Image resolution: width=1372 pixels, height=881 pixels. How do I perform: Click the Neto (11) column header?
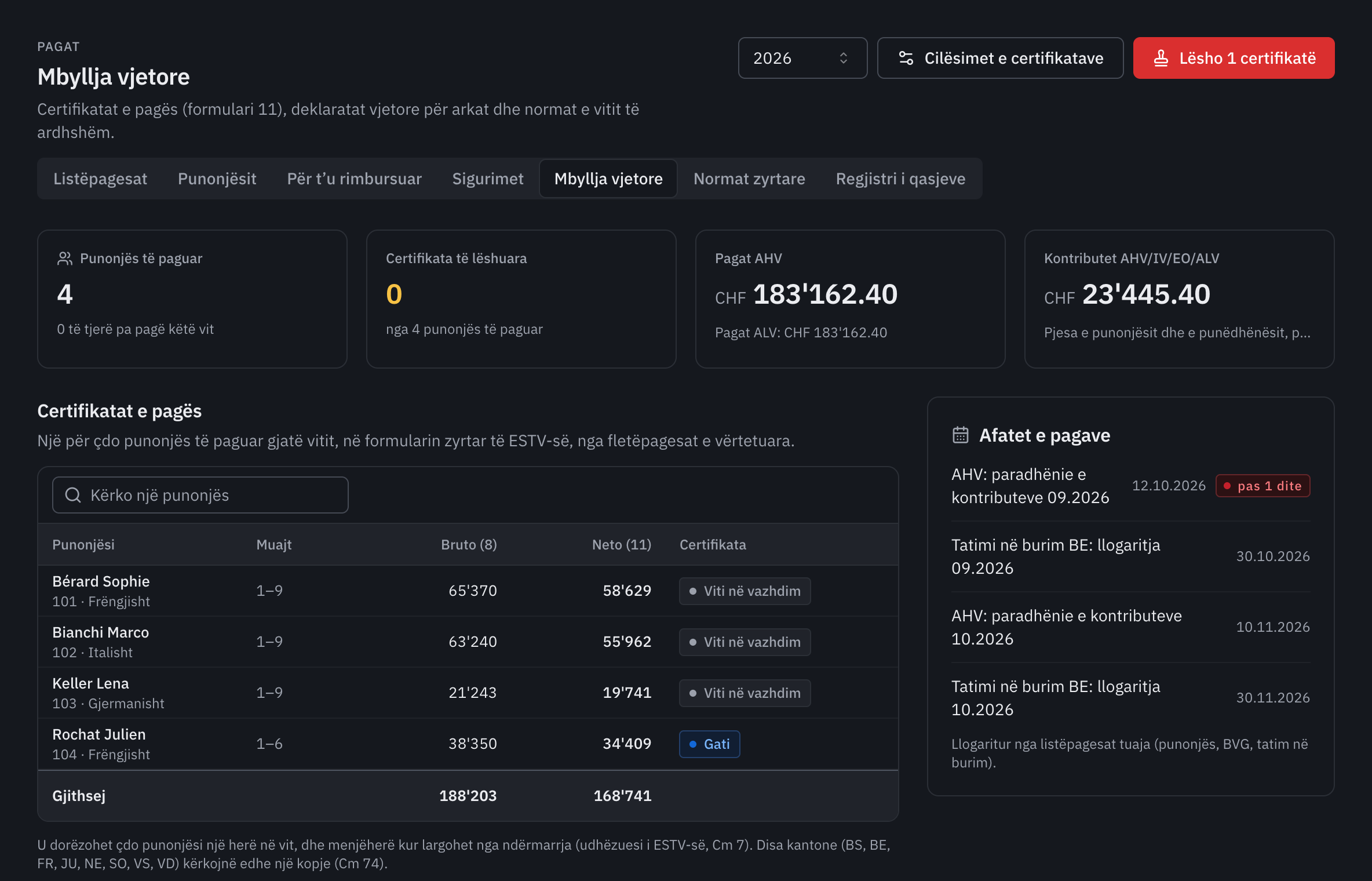click(x=622, y=545)
